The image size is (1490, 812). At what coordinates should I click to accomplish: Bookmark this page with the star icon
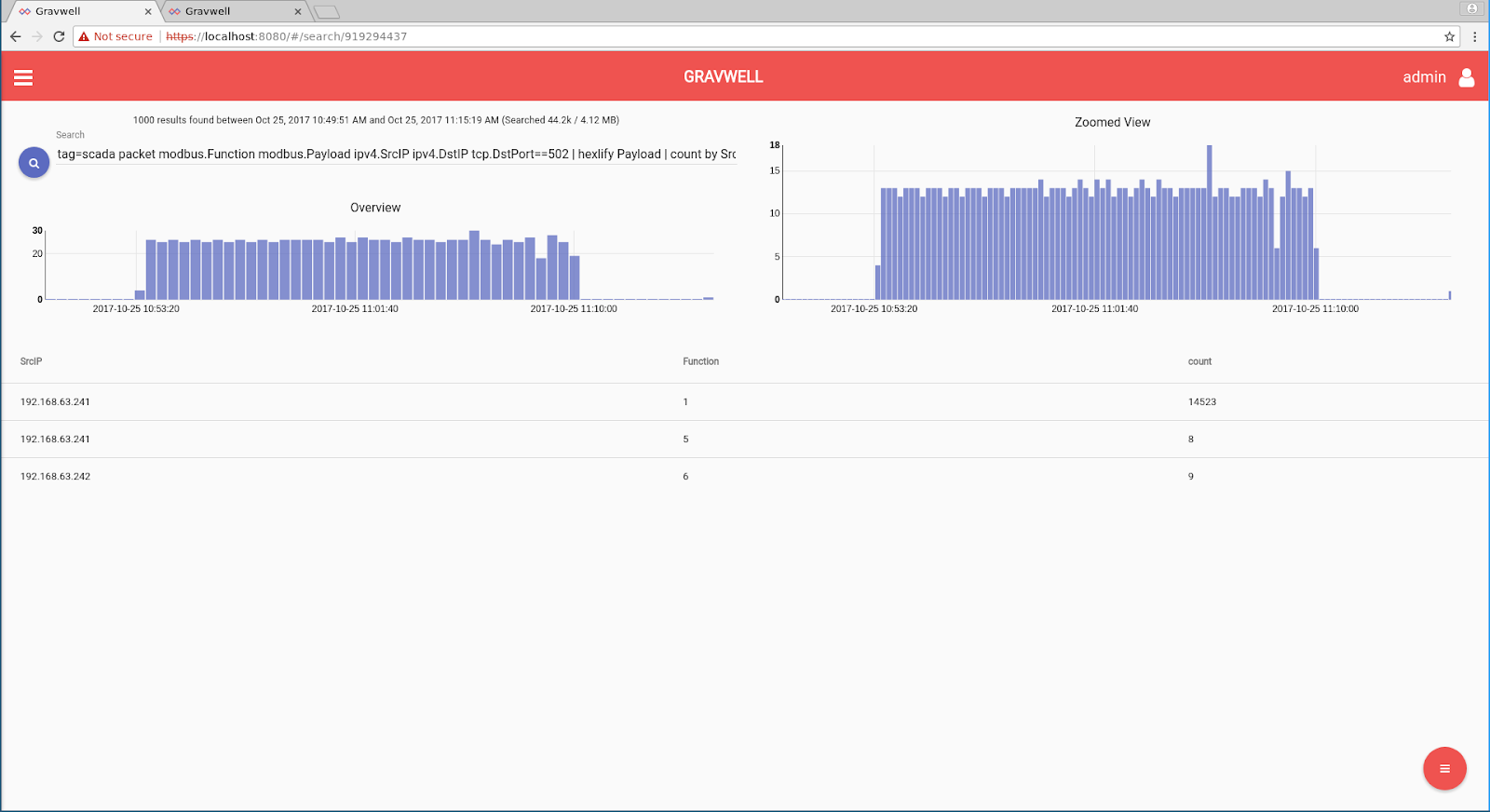click(1449, 36)
